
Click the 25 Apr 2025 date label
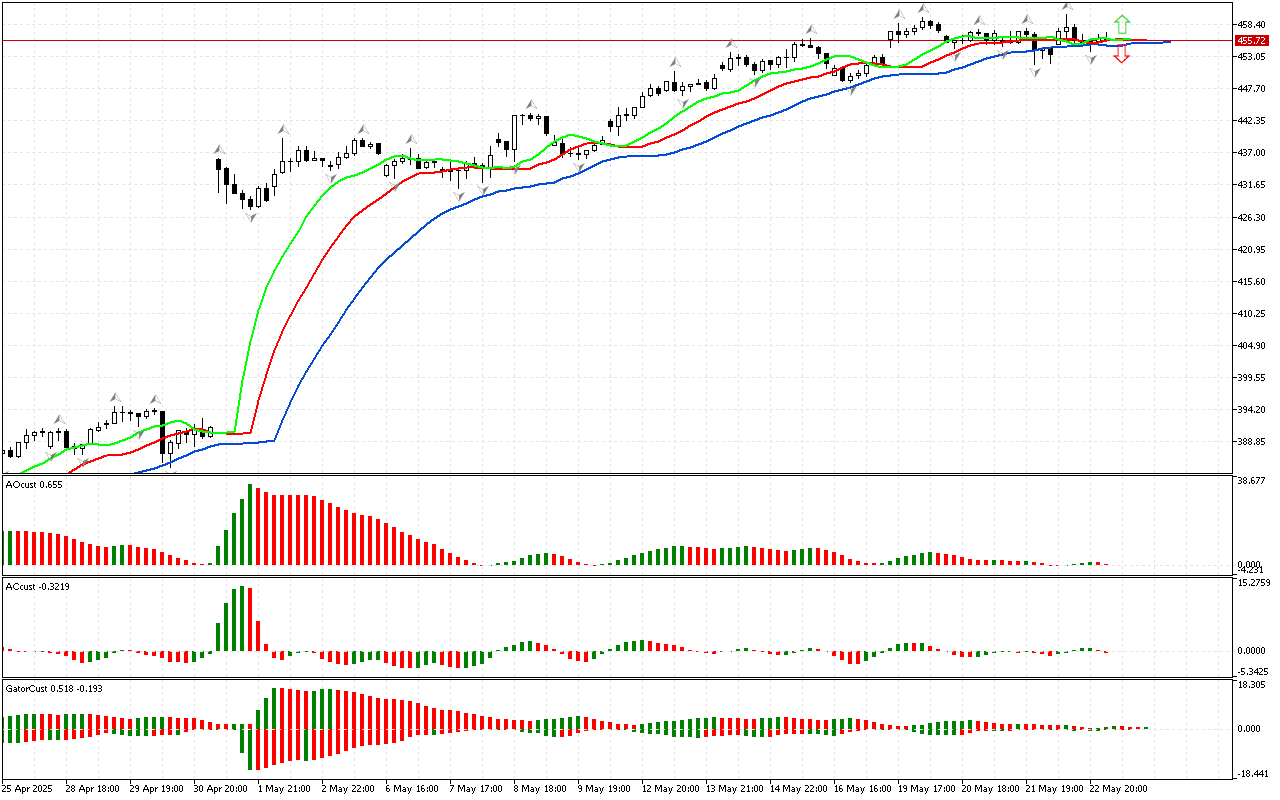tap(29, 788)
